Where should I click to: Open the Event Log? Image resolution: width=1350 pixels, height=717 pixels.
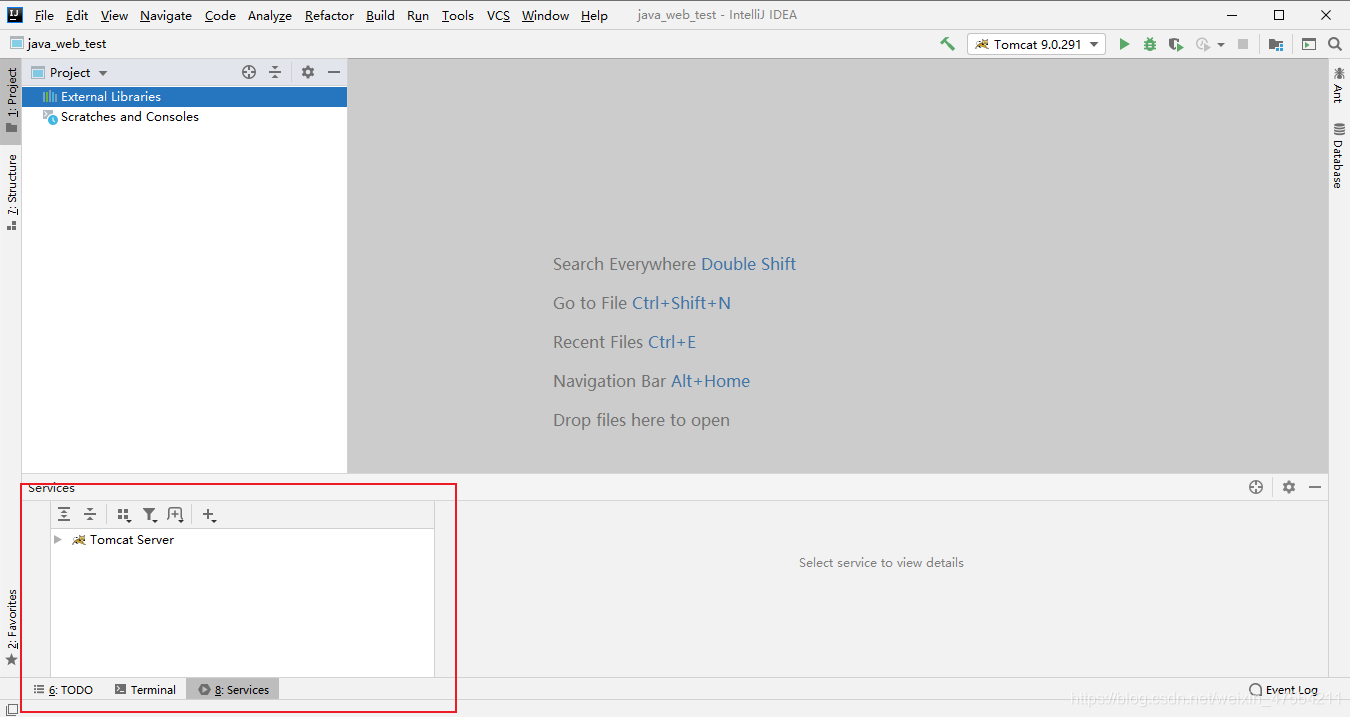[1283, 690]
